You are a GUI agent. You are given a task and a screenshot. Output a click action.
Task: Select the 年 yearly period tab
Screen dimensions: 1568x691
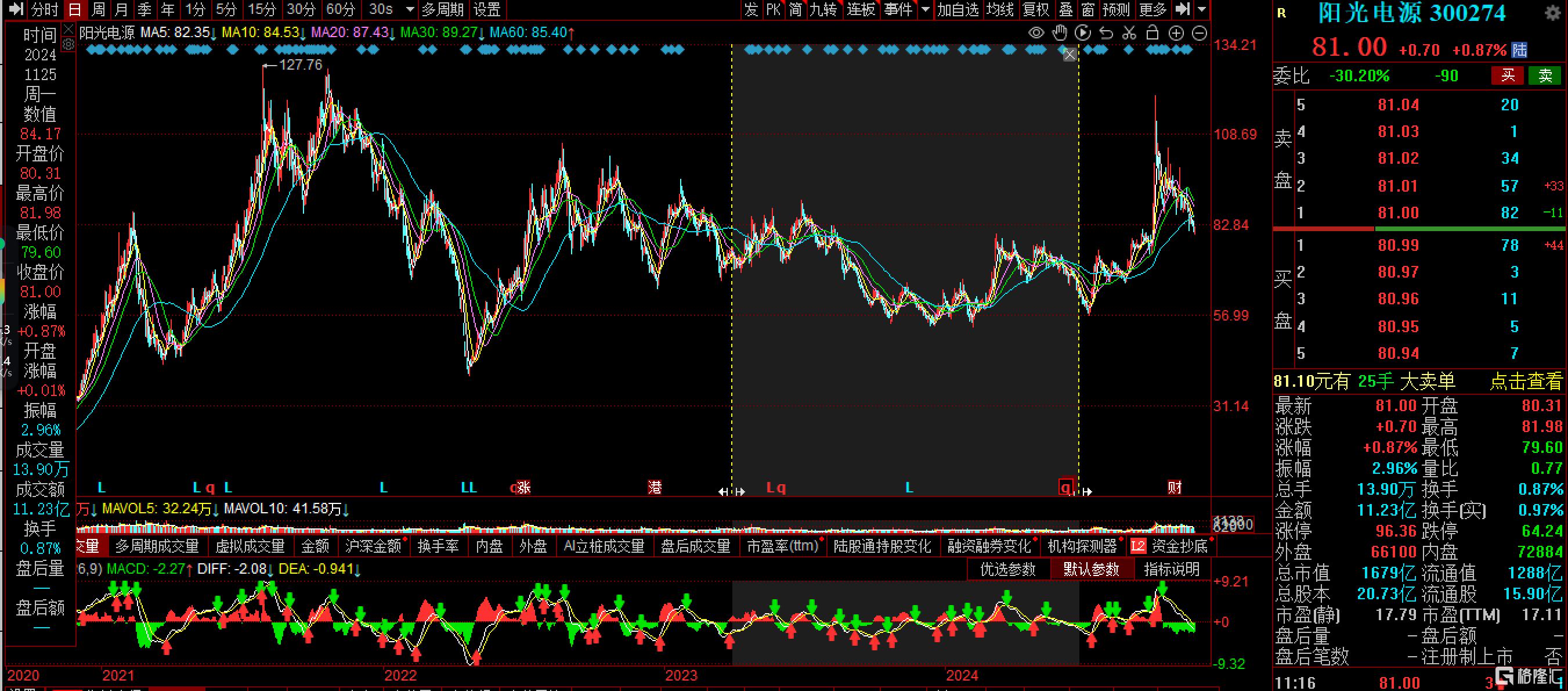167,9
